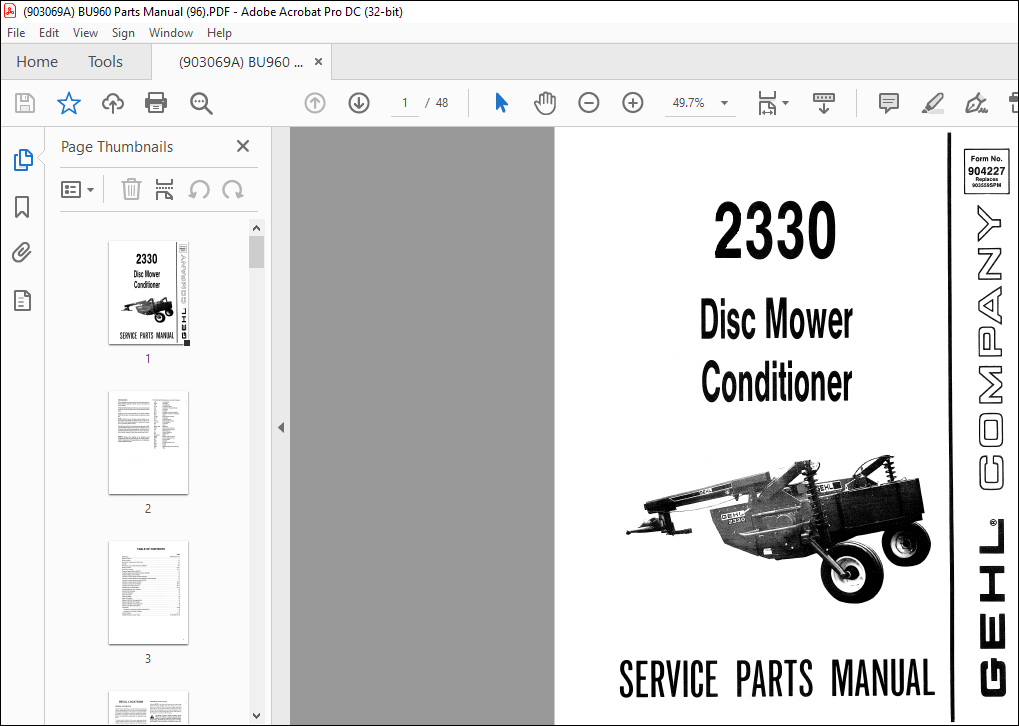Image resolution: width=1019 pixels, height=726 pixels.
Task: Switch to the Tools tab
Action: pyautogui.click(x=105, y=62)
